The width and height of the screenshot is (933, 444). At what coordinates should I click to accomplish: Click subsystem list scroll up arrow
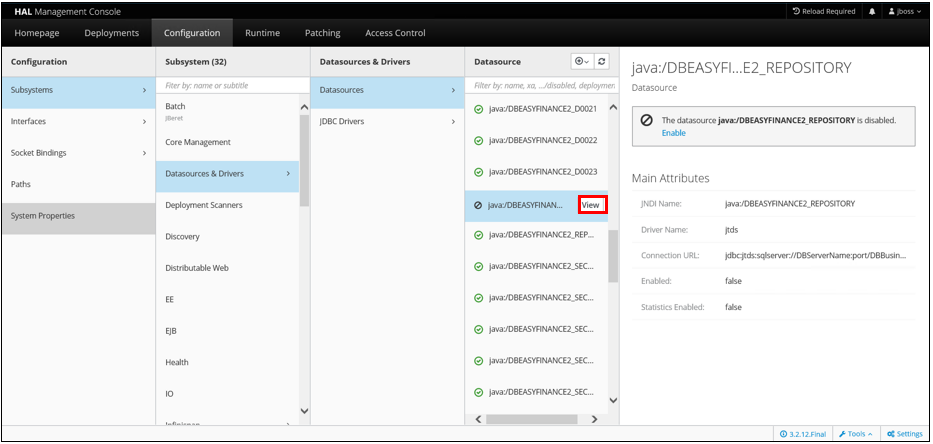click(x=304, y=107)
